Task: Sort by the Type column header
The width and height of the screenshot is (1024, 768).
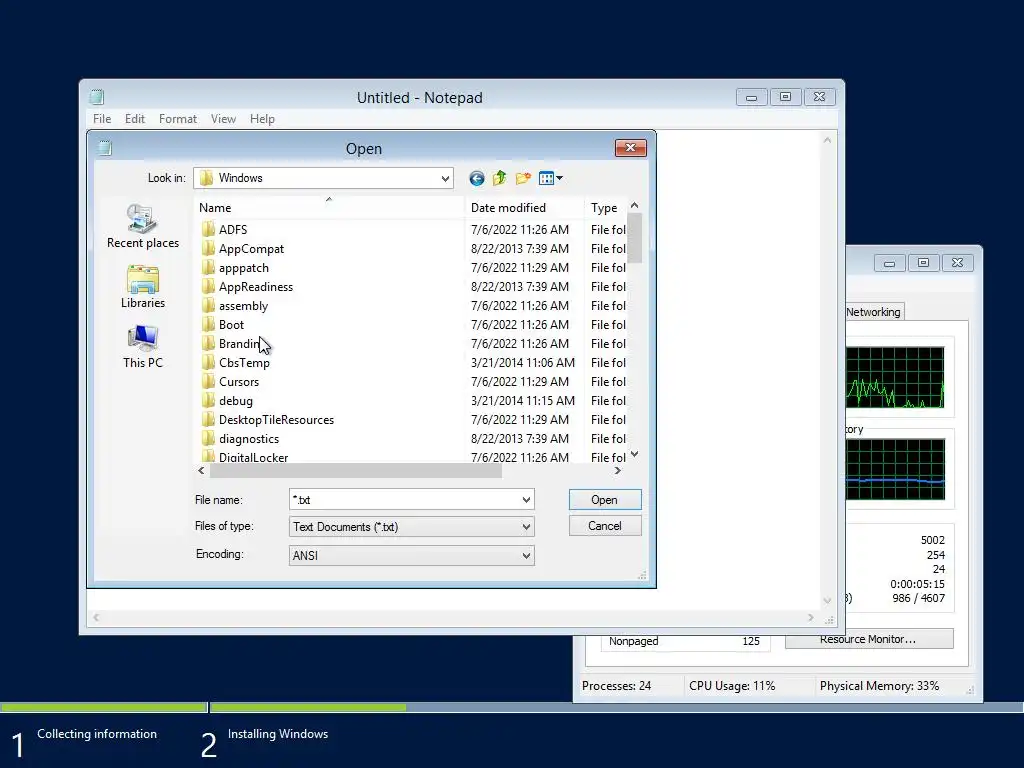Action: [606, 208]
